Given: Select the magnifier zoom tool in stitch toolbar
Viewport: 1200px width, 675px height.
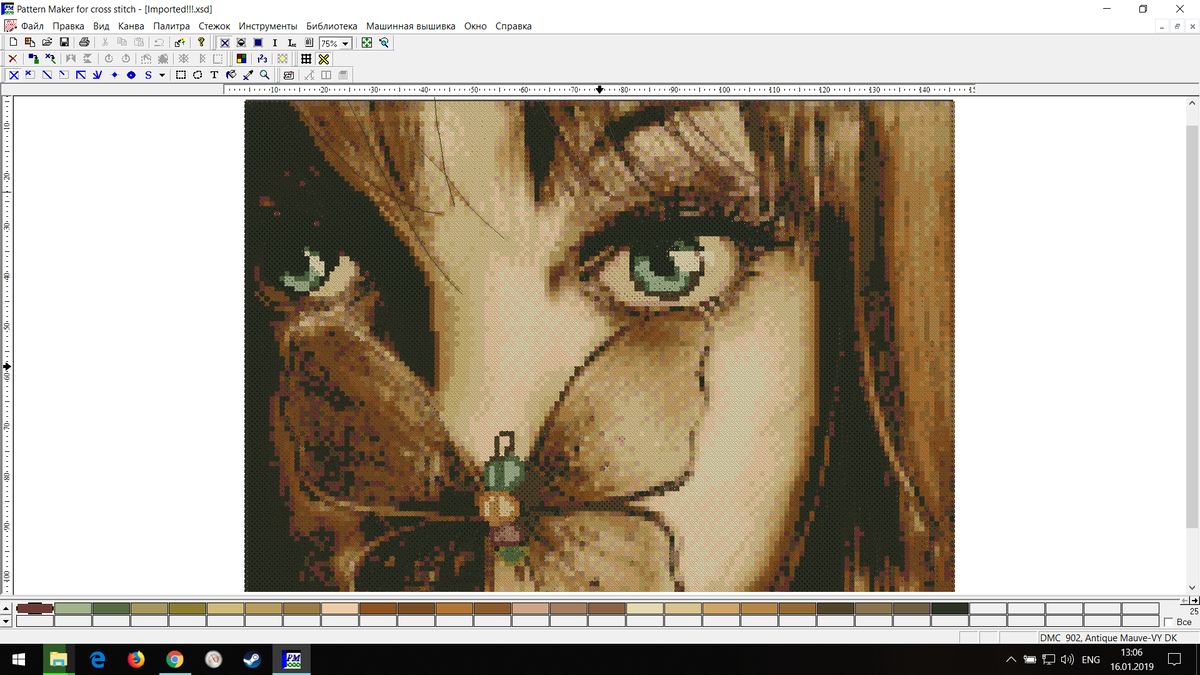Looking at the screenshot, I should [264, 75].
